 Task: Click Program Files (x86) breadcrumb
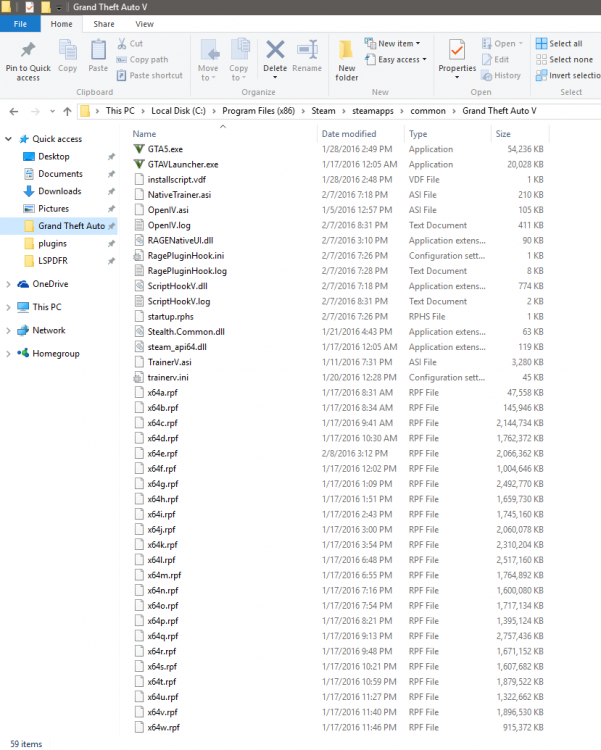(x=258, y=111)
